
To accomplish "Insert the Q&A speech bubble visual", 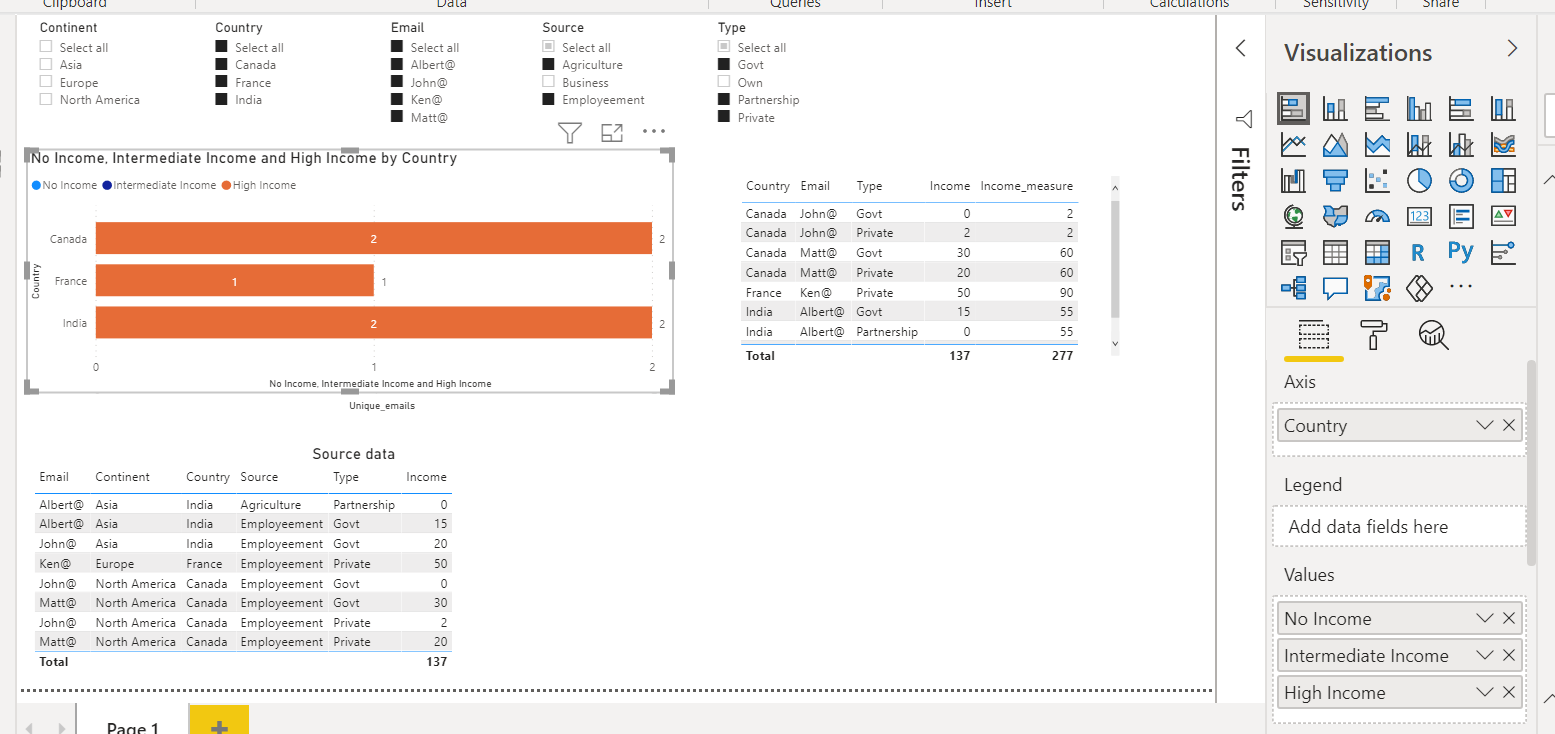I will tap(1335, 288).
